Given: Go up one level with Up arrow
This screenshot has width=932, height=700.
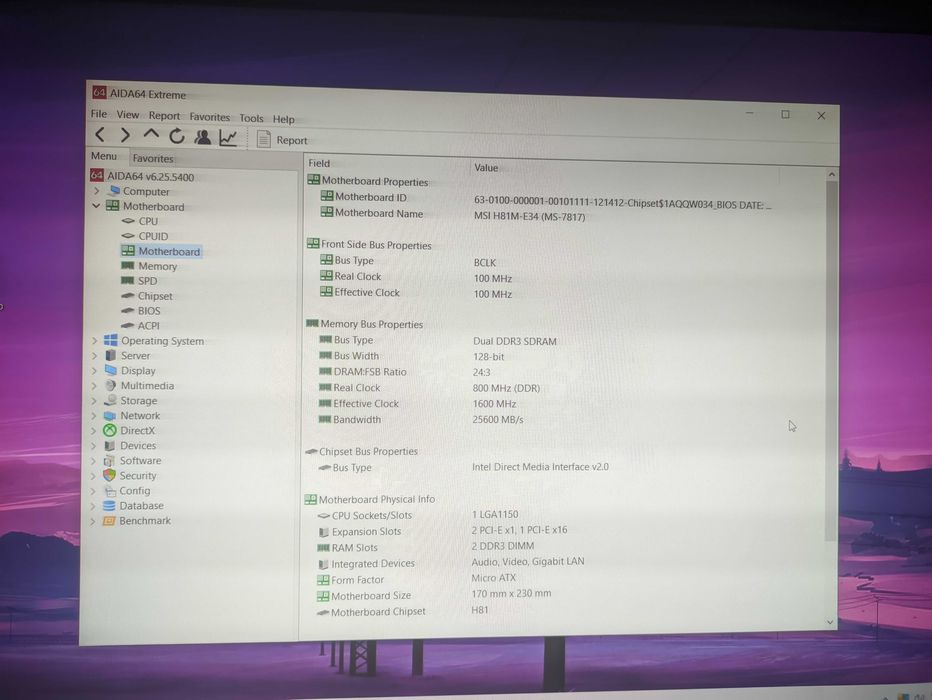Looking at the screenshot, I should (x=151, y=135).
